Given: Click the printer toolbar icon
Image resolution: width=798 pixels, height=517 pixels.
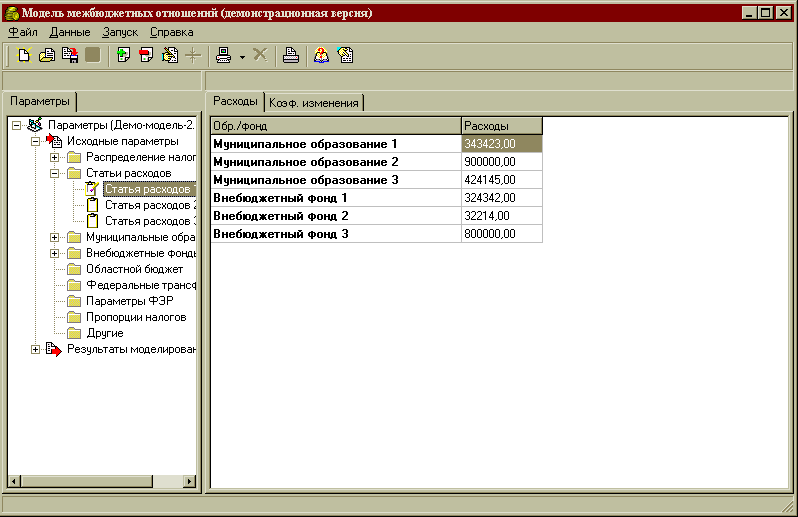Looking at the screenshot, I should [x=290, y=56].
